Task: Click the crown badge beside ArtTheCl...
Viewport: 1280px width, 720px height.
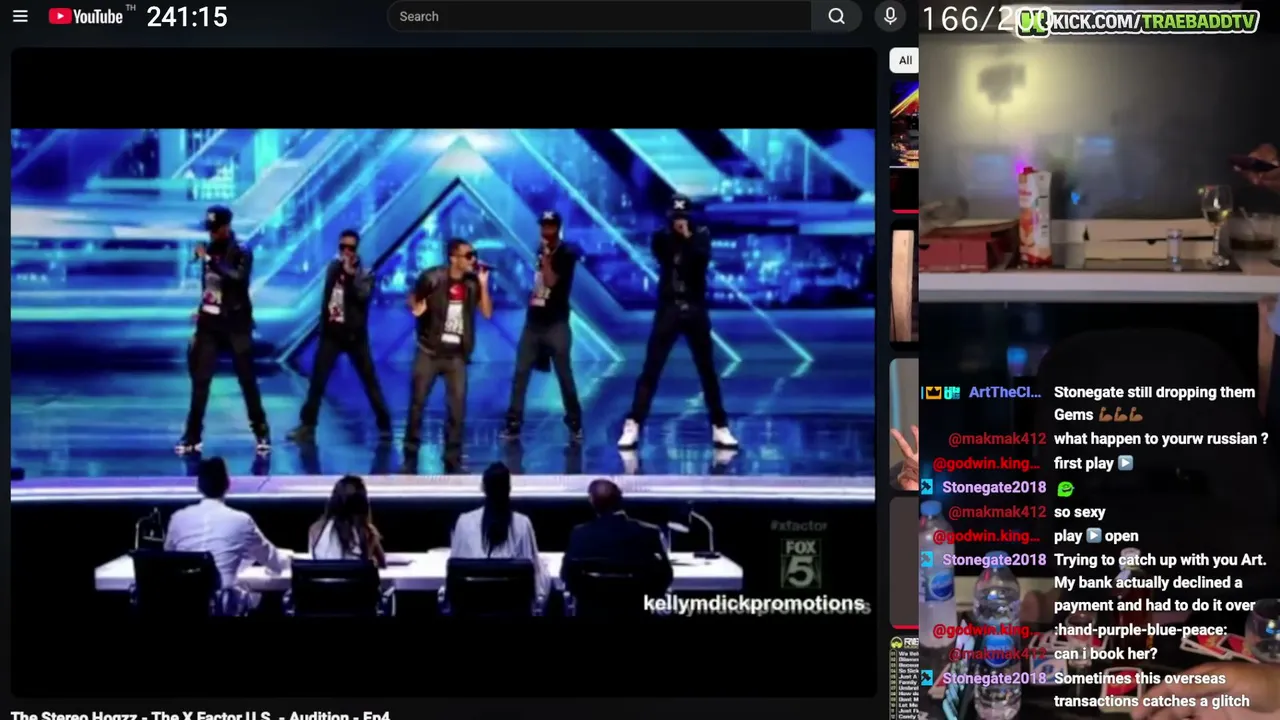Action: (932, 392)
